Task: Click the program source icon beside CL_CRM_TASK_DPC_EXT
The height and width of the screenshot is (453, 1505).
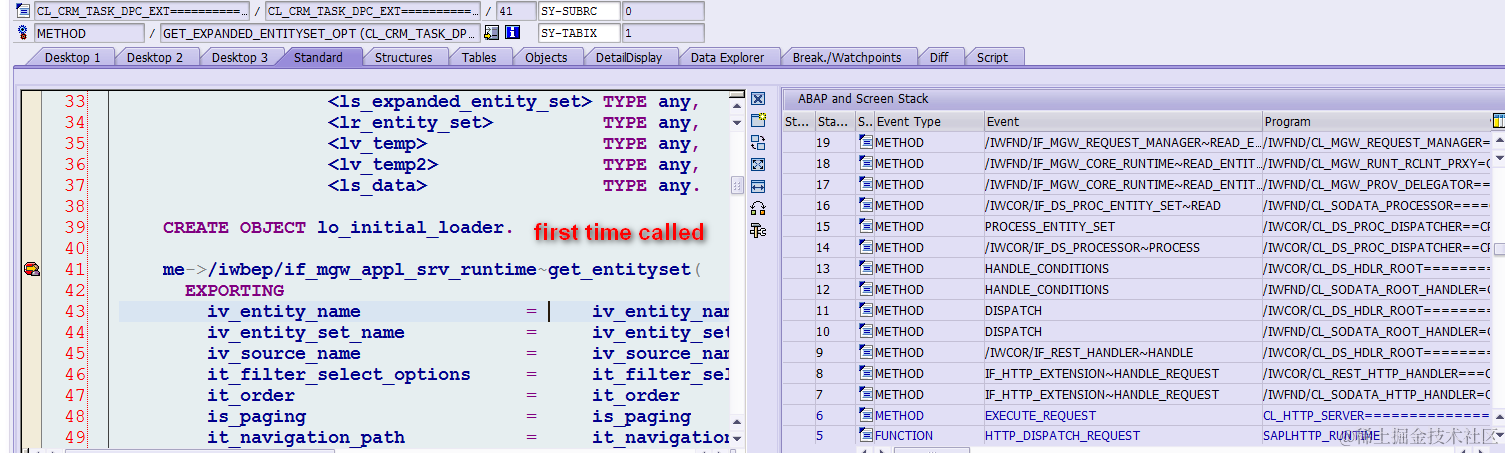Action: 23,11
